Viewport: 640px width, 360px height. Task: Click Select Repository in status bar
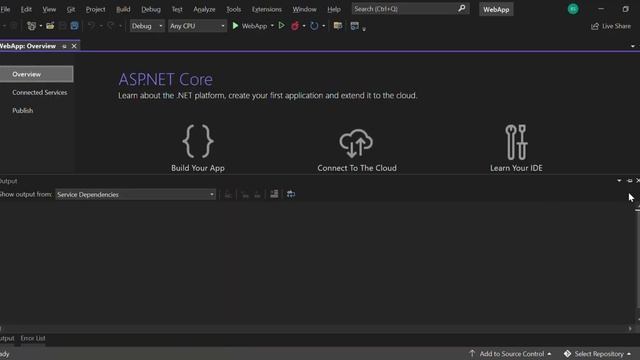coord(598,353)
